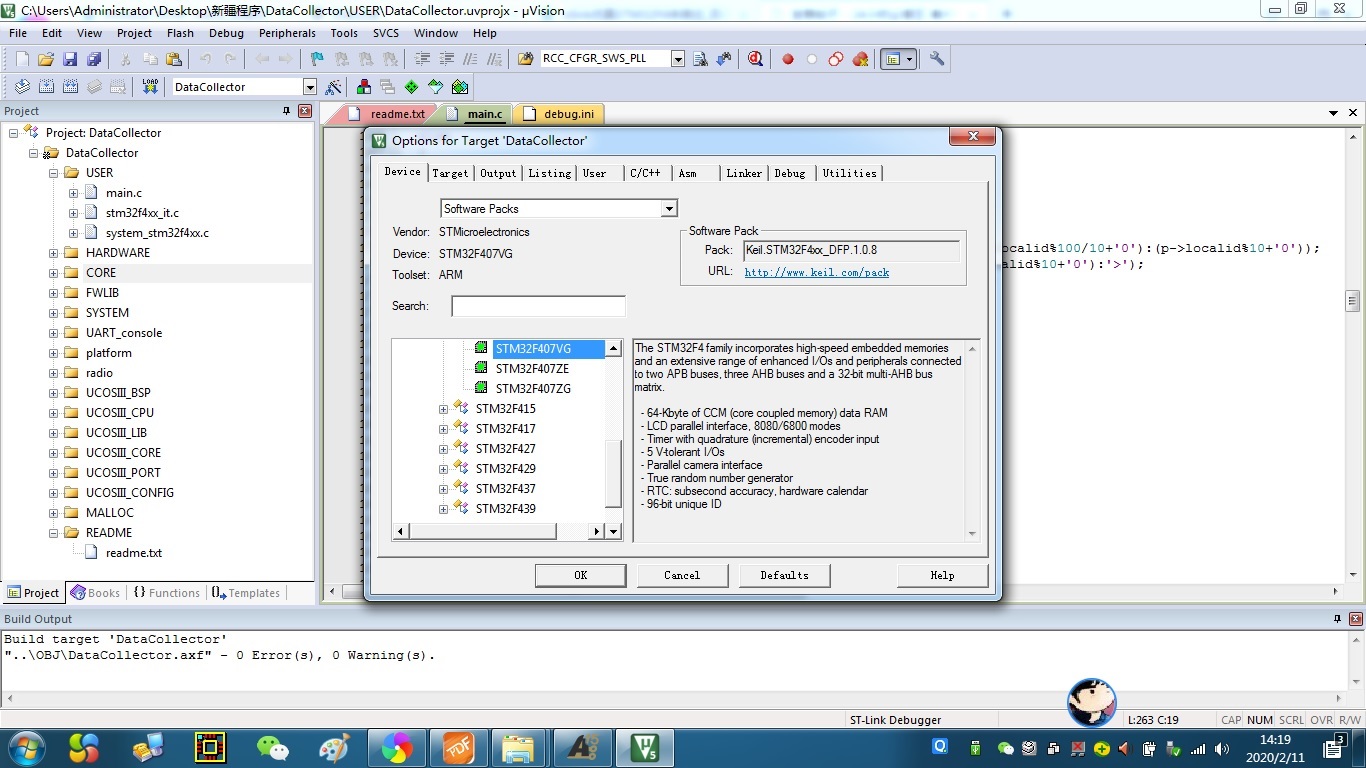
Task: Click the Save All icon
Action: [94, 59]
